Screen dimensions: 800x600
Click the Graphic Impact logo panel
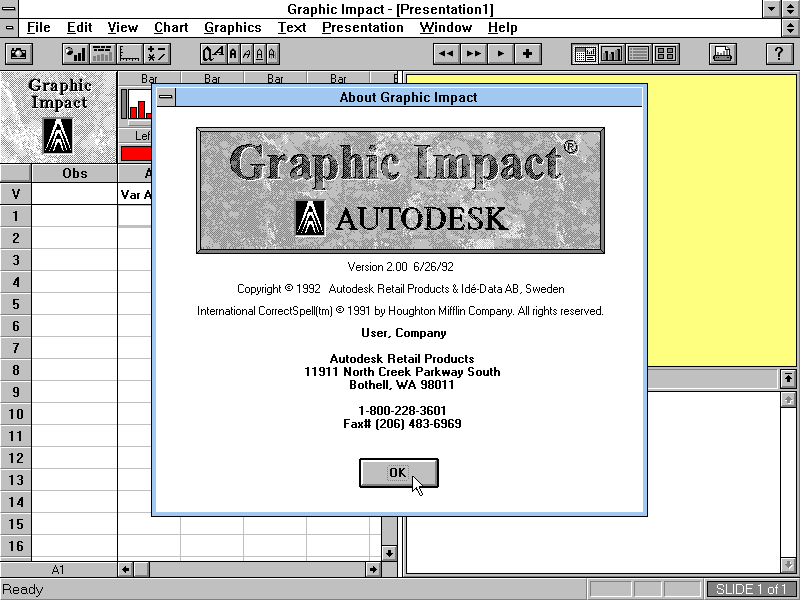[x=59, y=117]
